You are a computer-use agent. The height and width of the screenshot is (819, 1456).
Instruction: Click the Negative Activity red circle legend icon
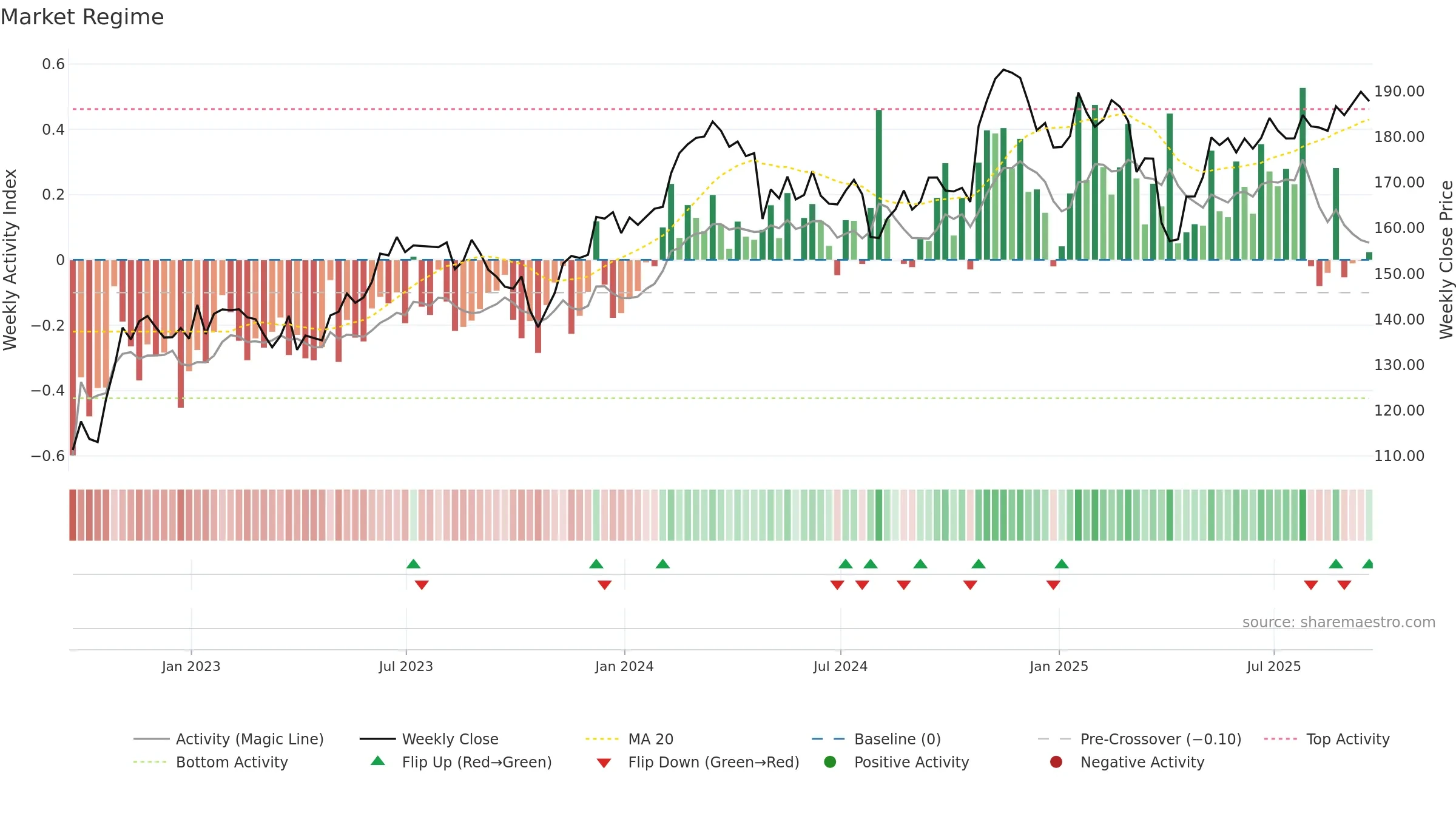pos(1056,762)
